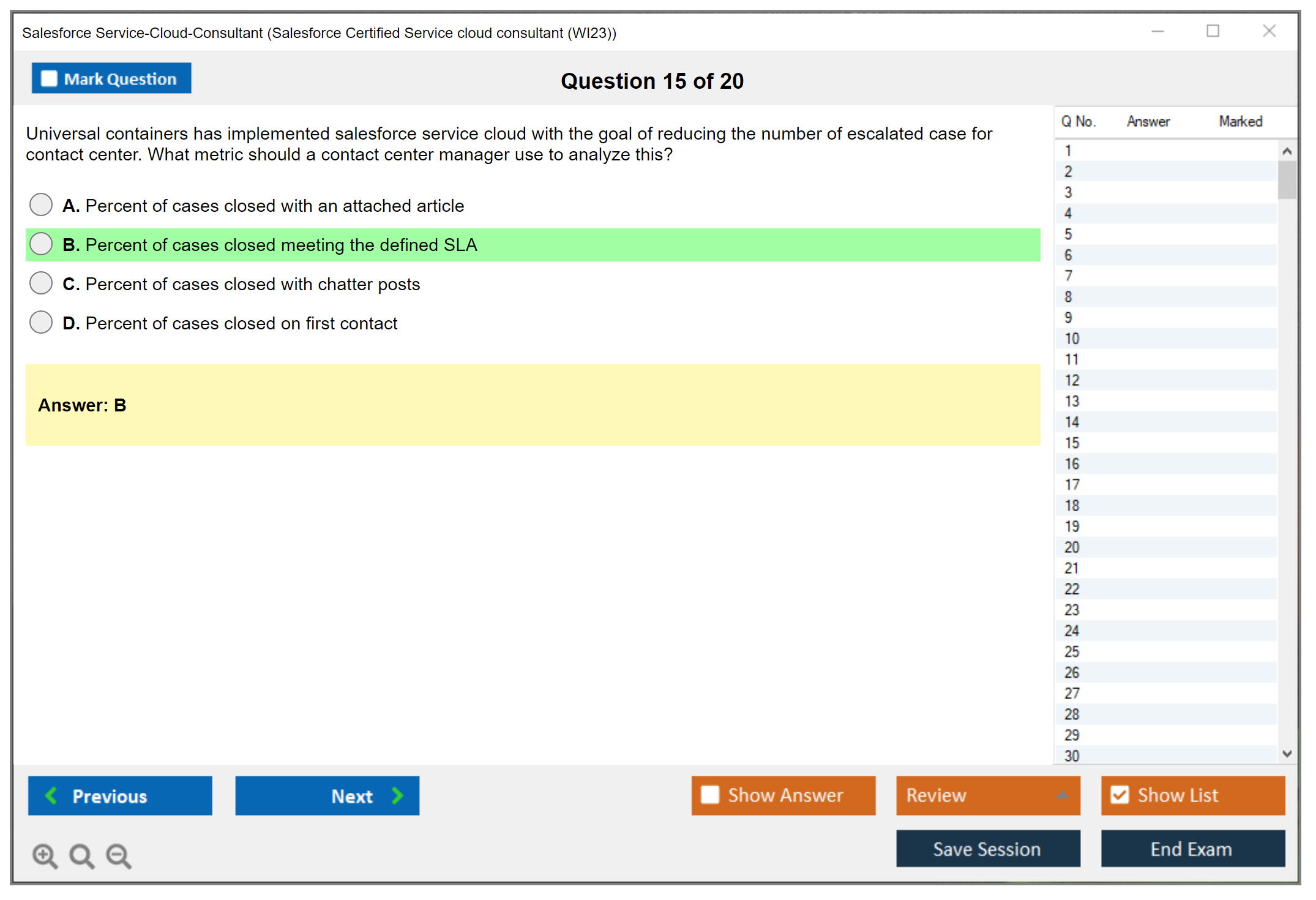Uncheck the Show List checkbox
This screenshot has width=1316, height=900.
click(1120, 795)
